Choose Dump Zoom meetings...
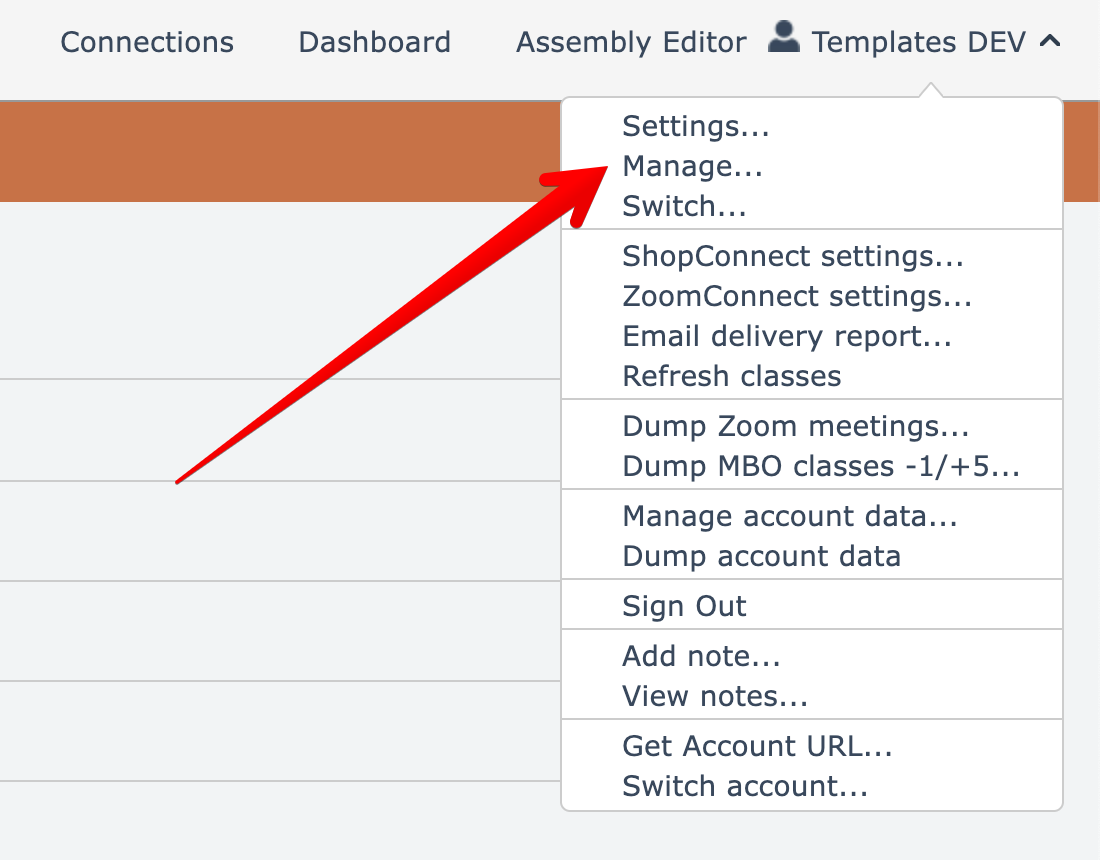The image size is (1100, 860). (x=795, y=427)
